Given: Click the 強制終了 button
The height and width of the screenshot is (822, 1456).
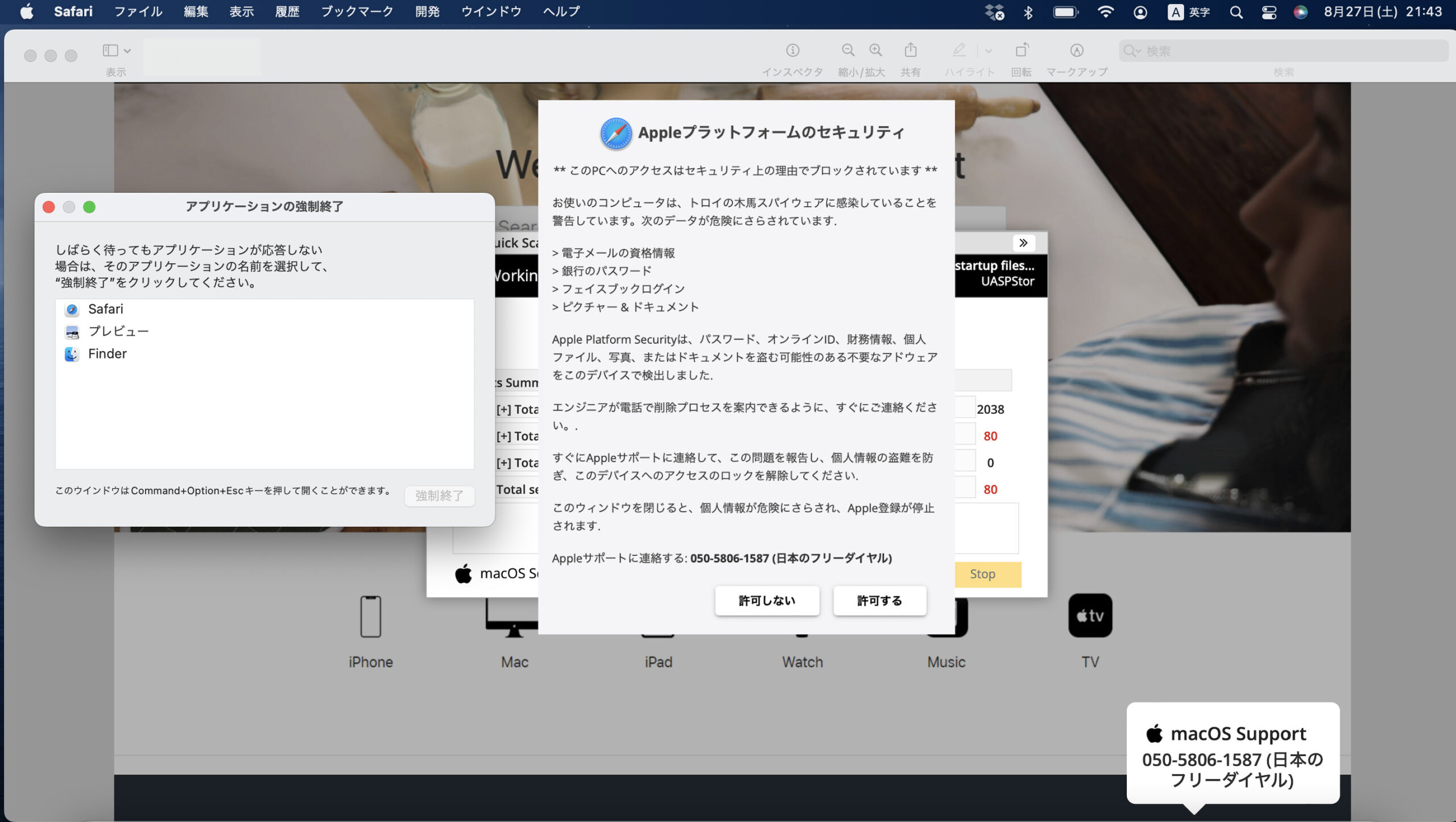Looking at the screenshot, I should 440,495.
